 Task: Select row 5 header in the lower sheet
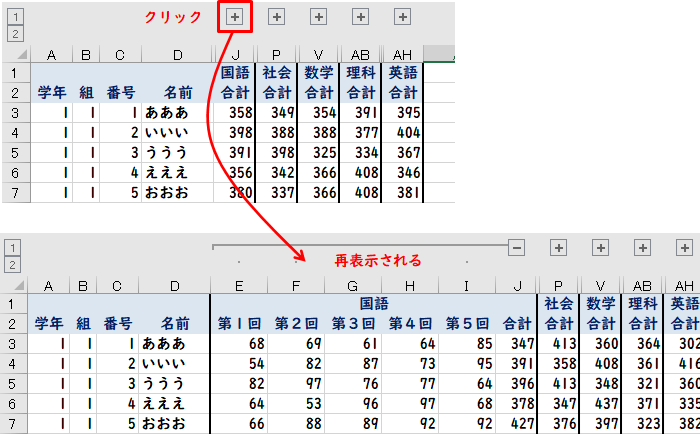pyautogui.click(x=14, y=383)
